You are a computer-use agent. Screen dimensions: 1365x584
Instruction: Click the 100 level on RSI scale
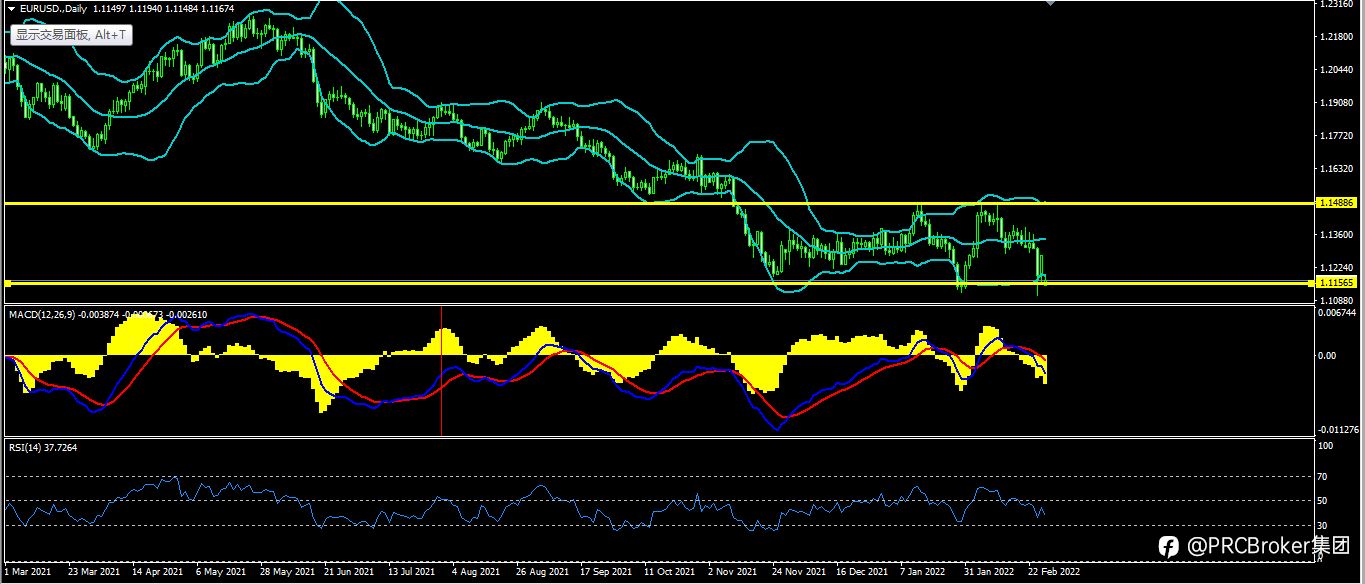1327,447
